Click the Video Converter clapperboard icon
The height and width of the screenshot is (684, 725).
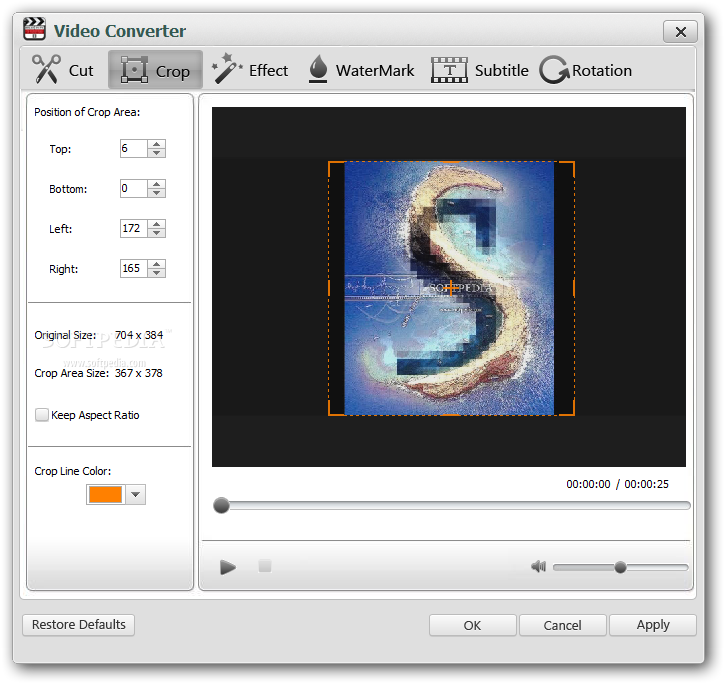(34, 29)
